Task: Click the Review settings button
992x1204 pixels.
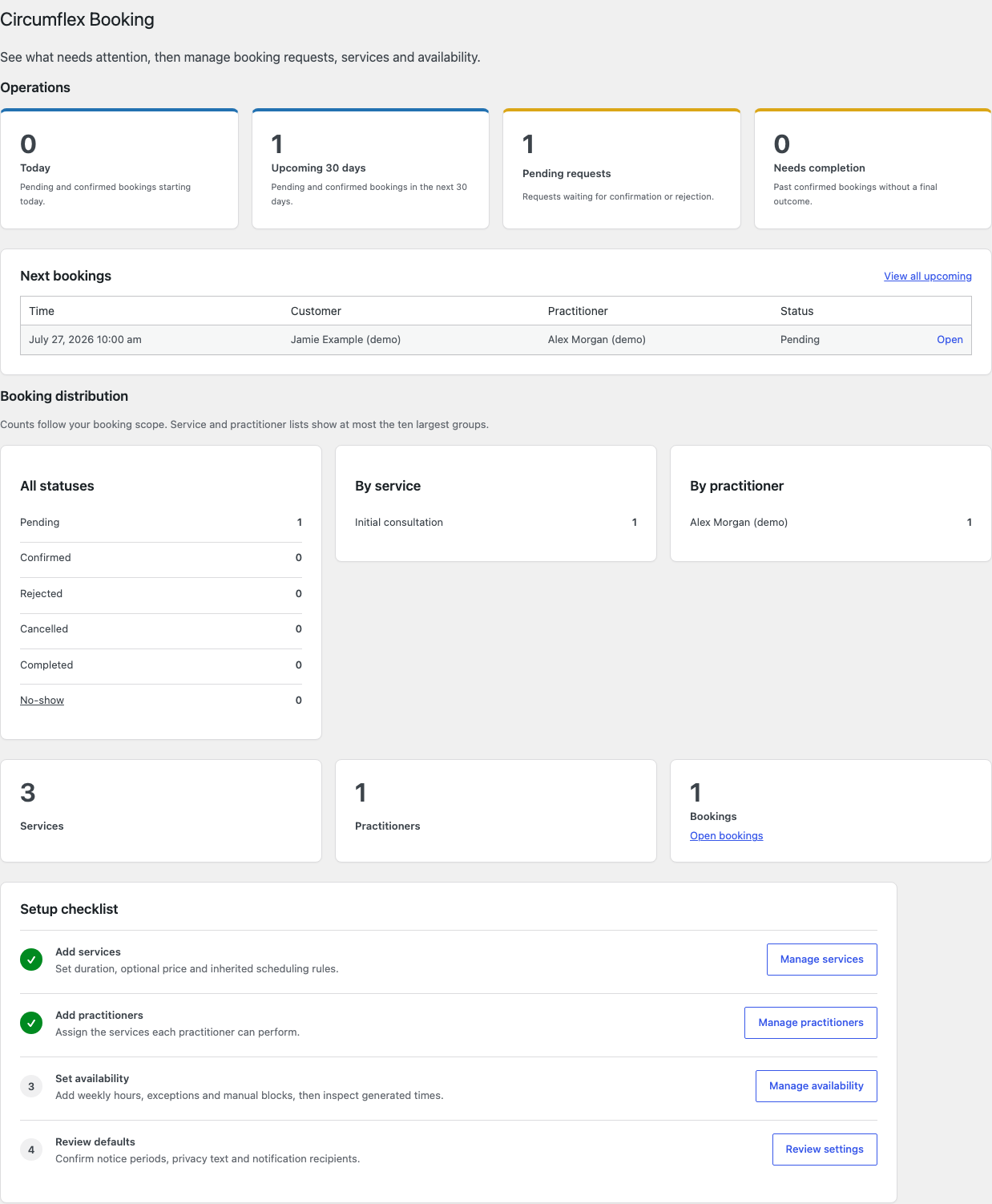Action: click(x=825, y=1149)
